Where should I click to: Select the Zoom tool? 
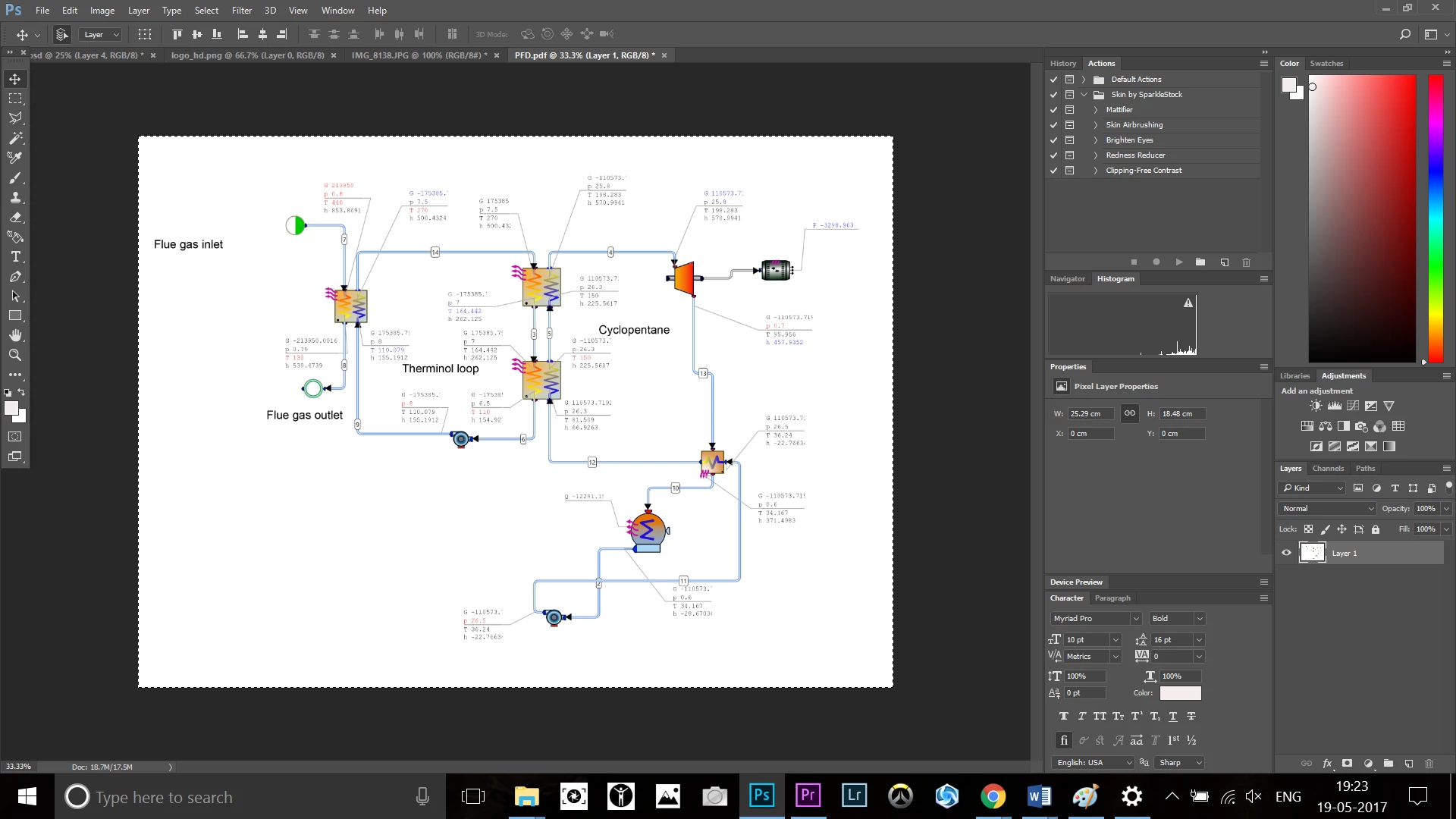pos(15,355)
